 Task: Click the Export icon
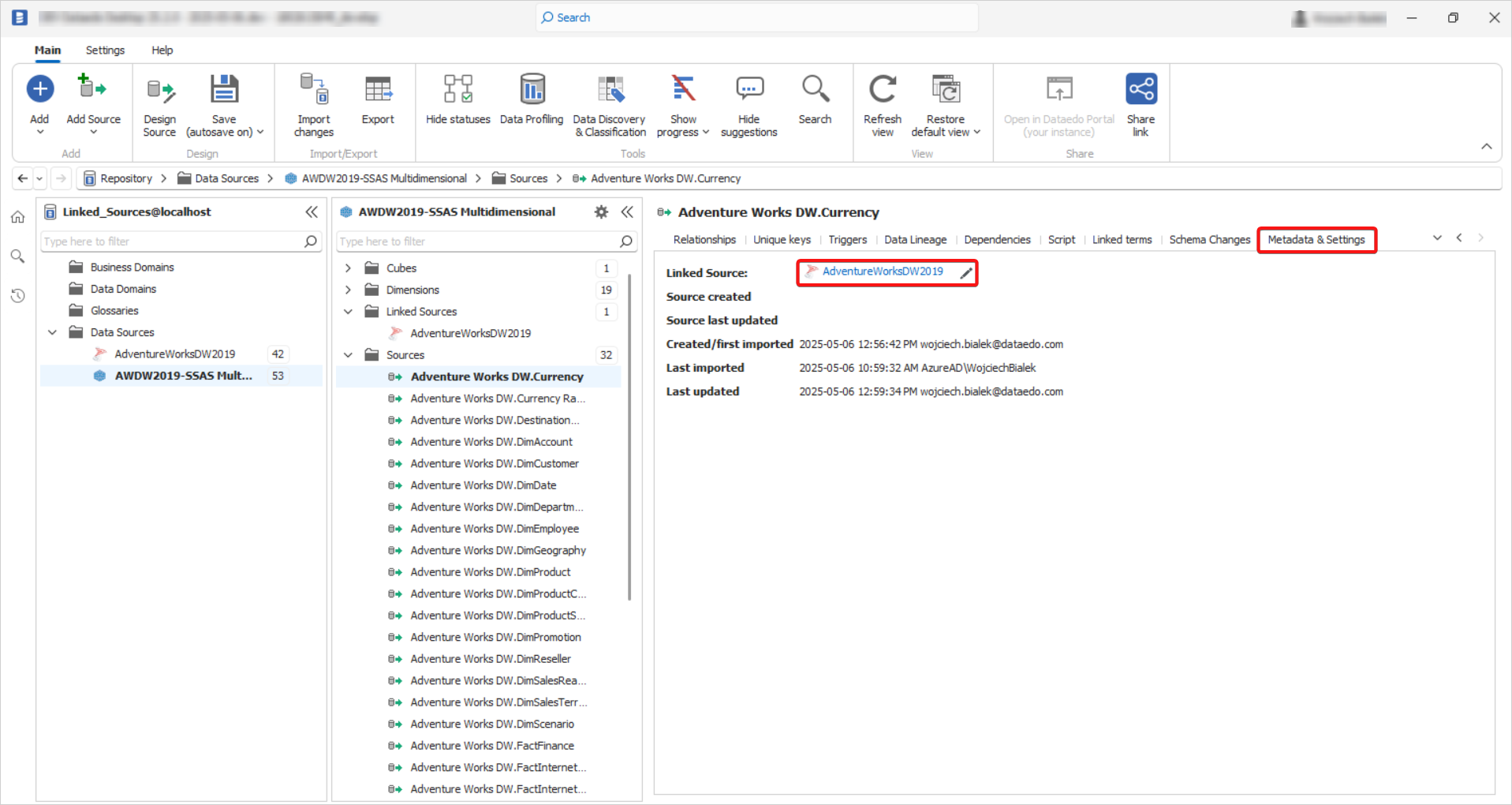click(379, 89)
